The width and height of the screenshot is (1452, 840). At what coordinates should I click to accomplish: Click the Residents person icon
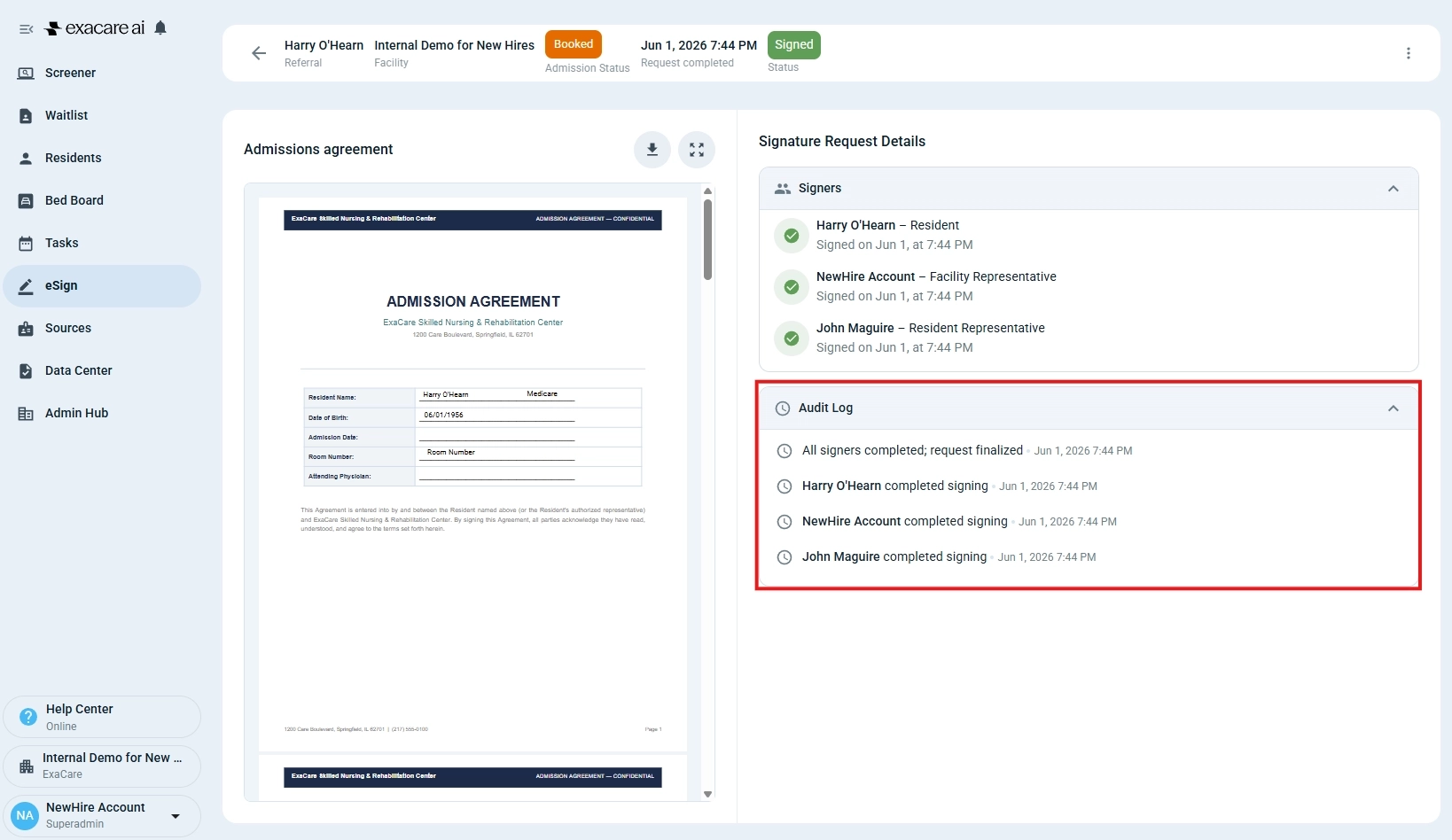point(26,158)
